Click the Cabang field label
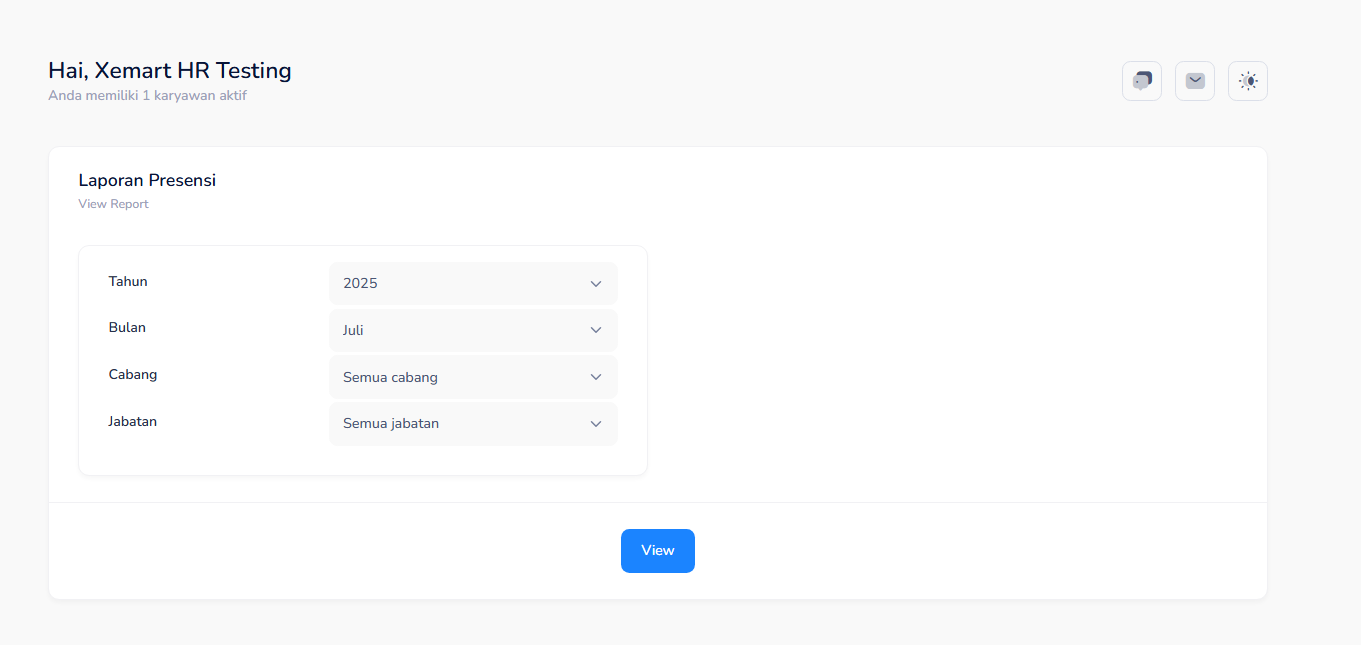1361x645 pixels. click(133, 375)
